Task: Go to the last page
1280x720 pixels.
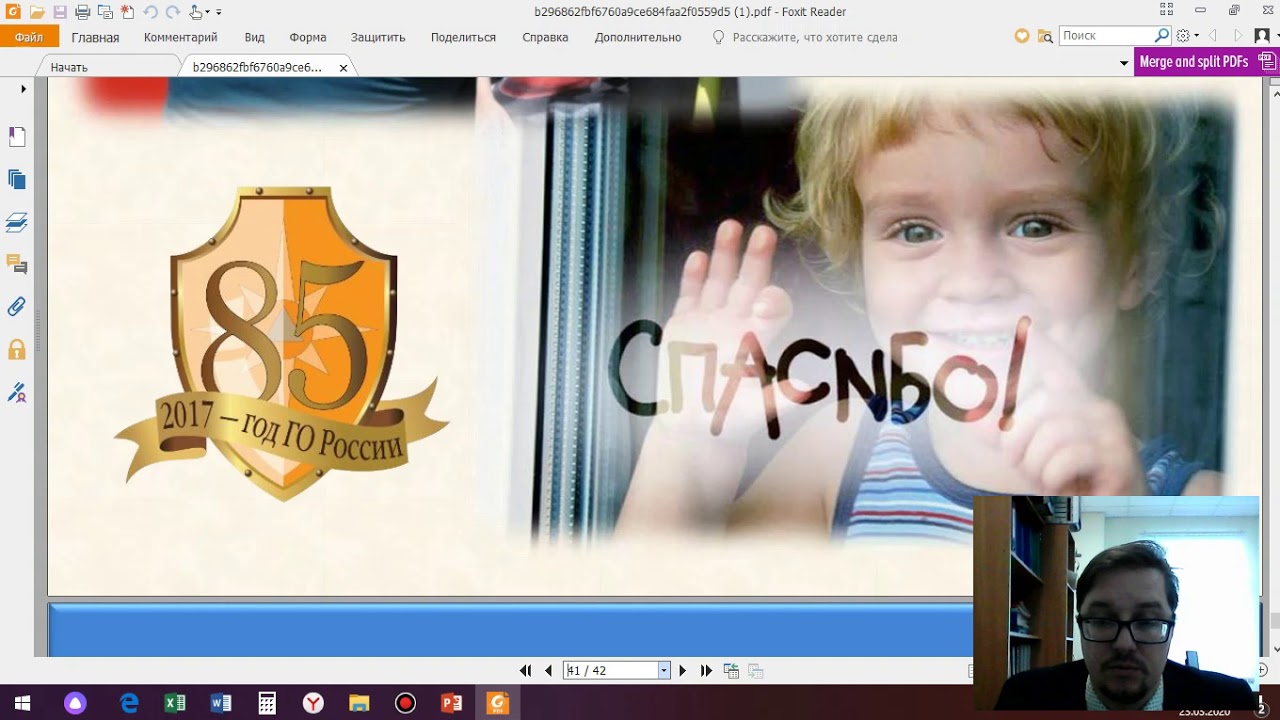Action: tap(706, 671)
